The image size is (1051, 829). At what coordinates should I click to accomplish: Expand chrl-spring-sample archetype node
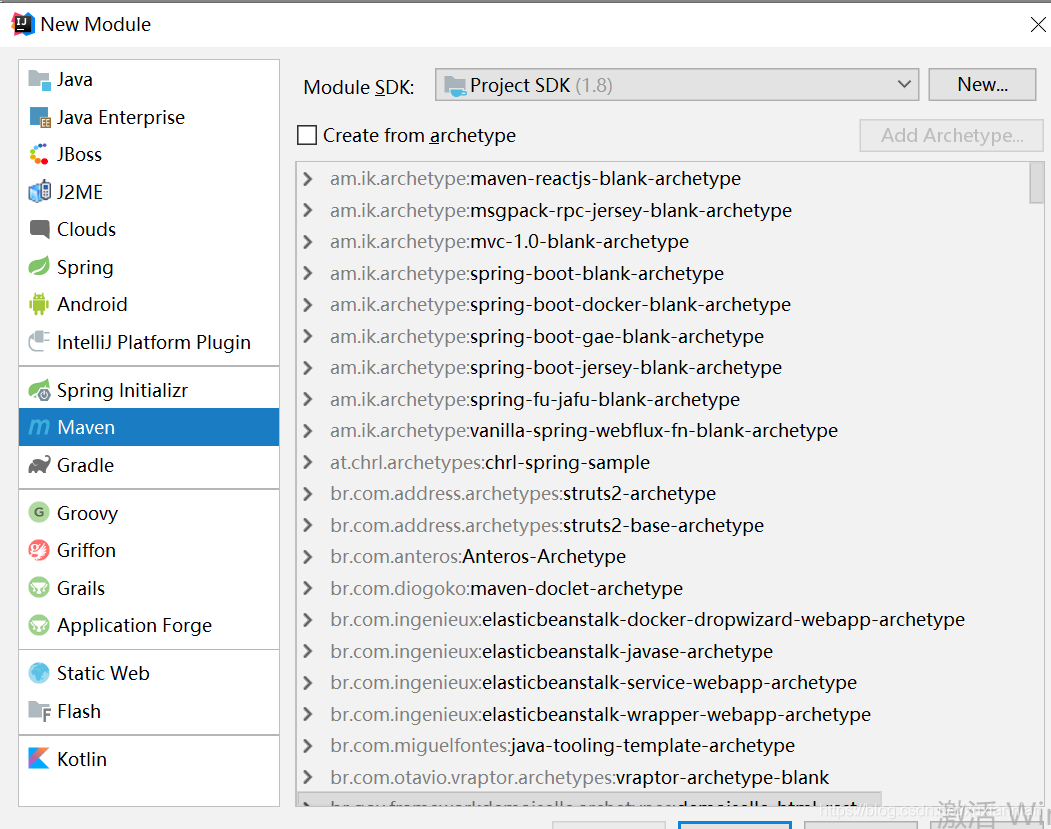click(x=308, y=462)
